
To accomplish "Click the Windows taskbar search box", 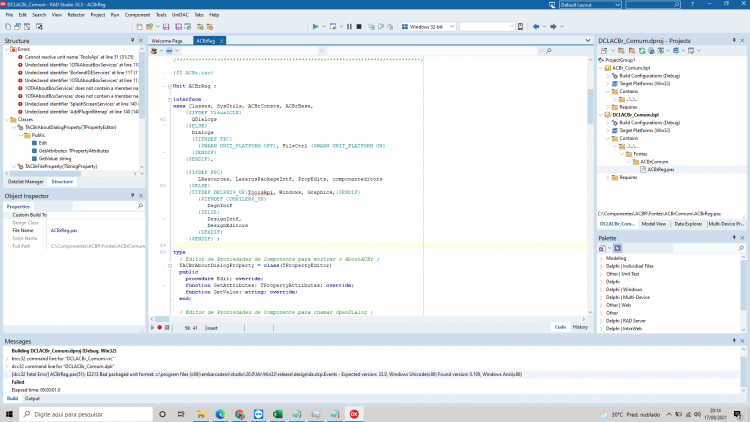I will [86, 414].
